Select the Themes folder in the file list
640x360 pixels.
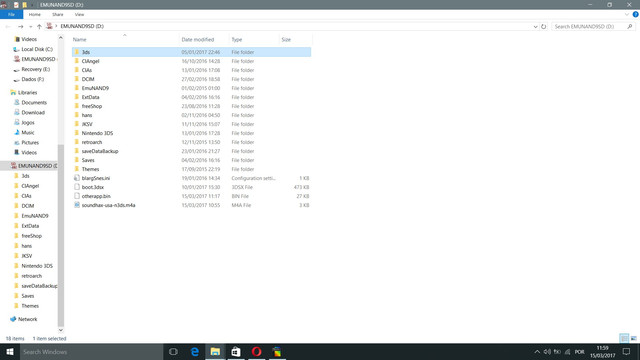coord(191,169)
